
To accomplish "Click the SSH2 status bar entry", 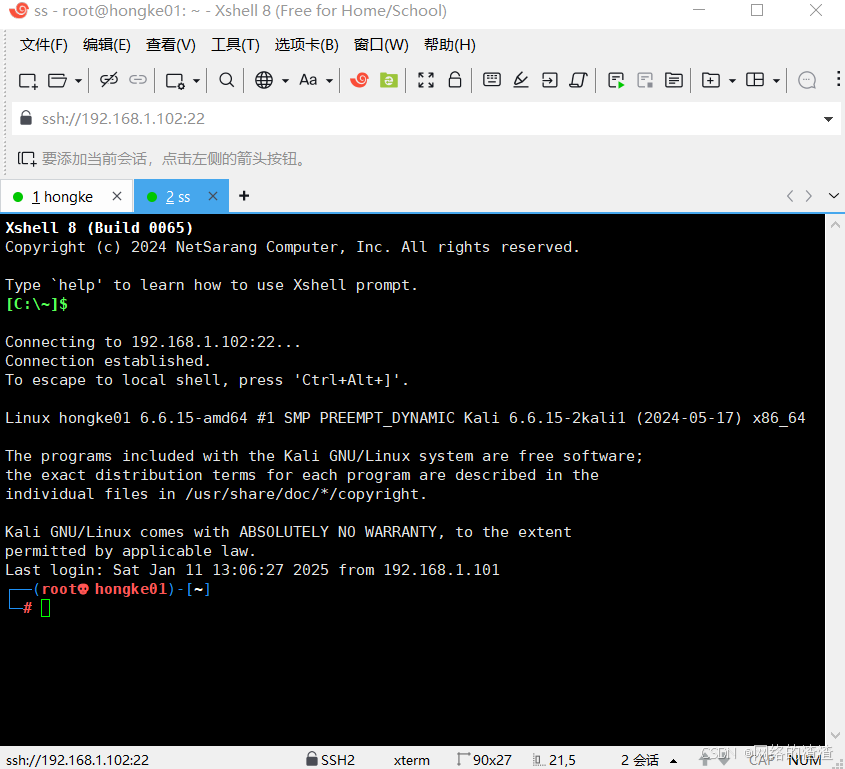I will point(330,760).
